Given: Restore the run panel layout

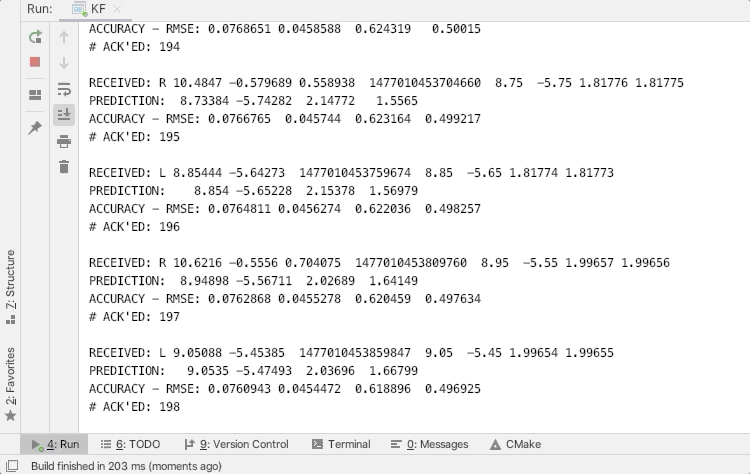Looking at the screenshot, I should (x=35, y=95).
